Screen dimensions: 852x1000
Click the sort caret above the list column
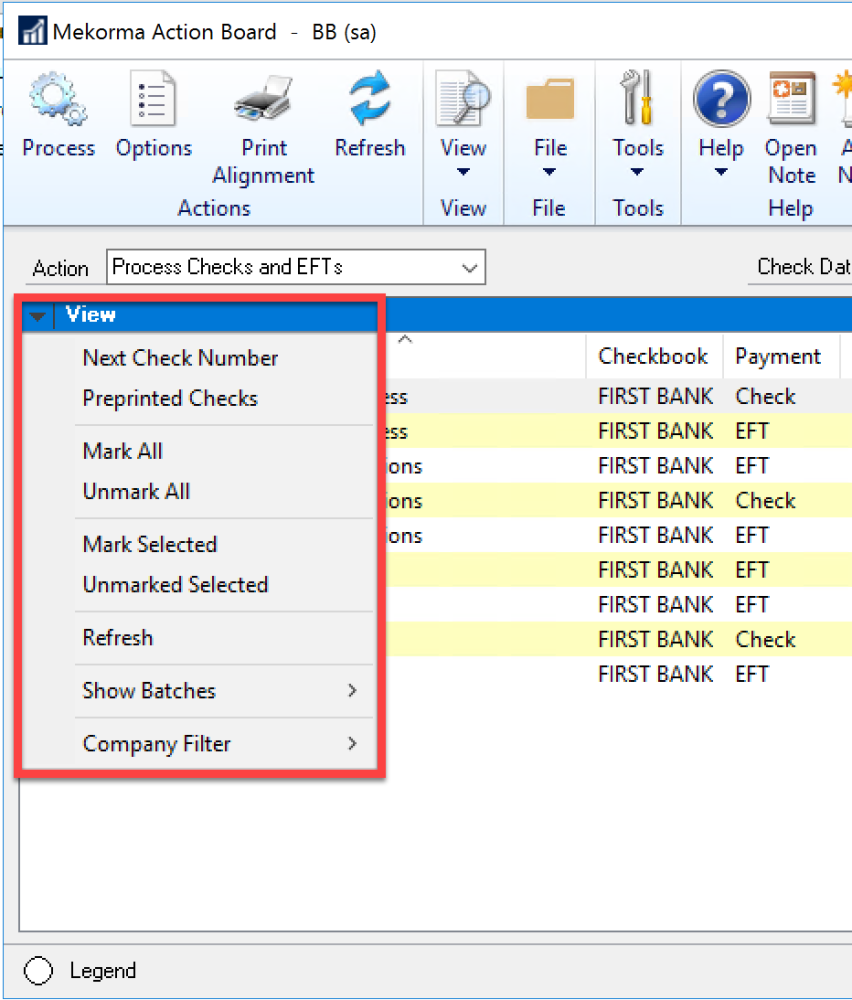pyautogui.click(x=405, y=339)
